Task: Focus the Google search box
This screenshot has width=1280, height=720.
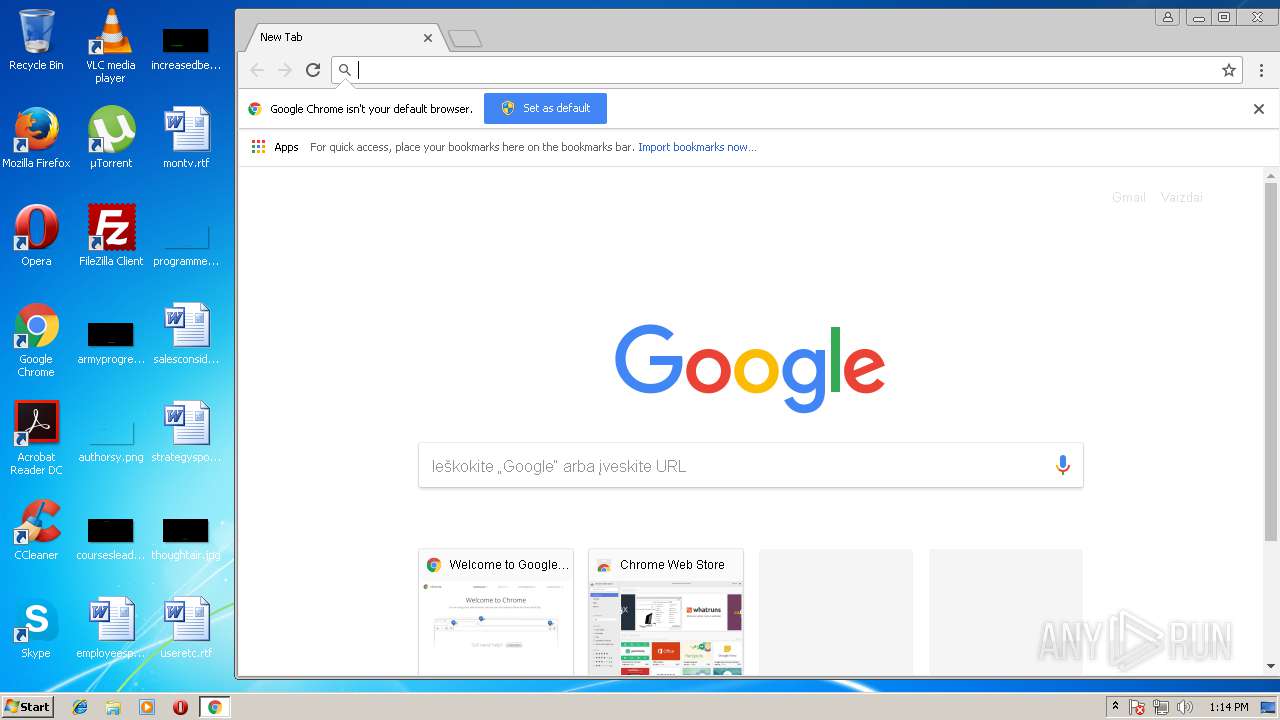Action: click(750, 466)
